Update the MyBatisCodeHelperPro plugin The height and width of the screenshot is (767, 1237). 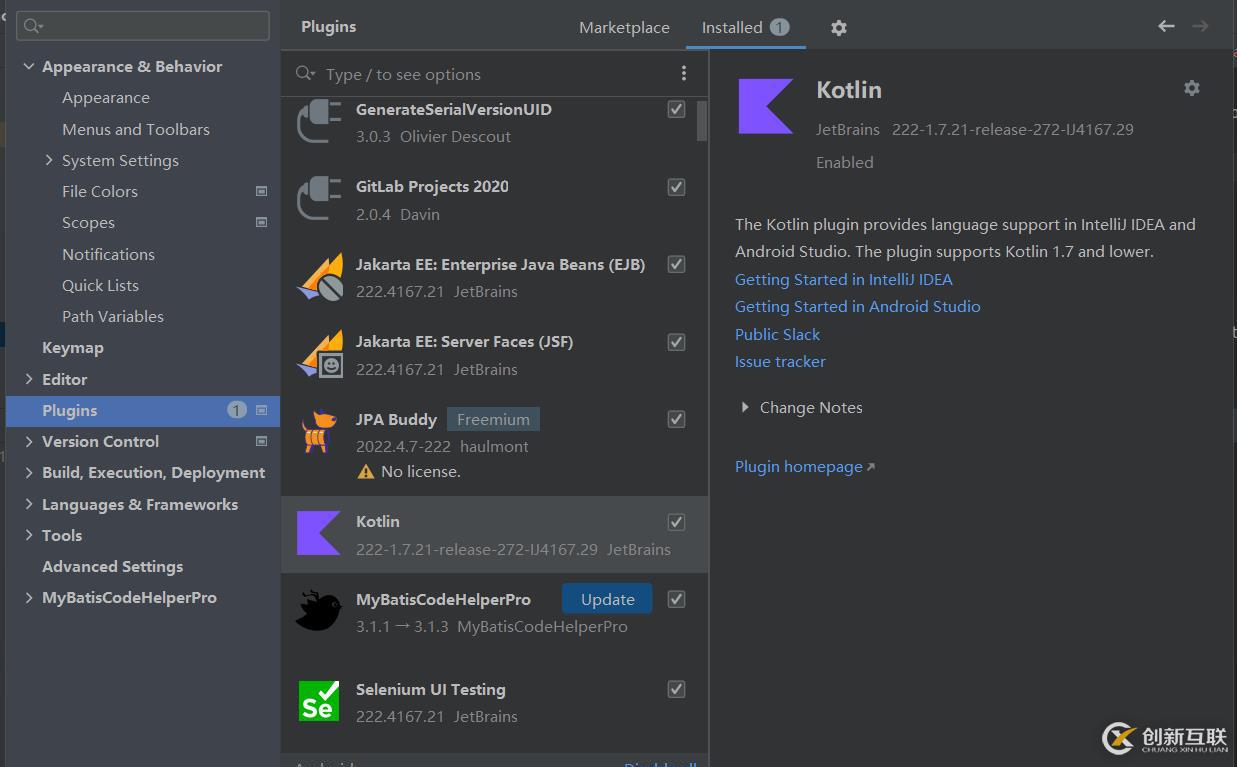point(607,599)
